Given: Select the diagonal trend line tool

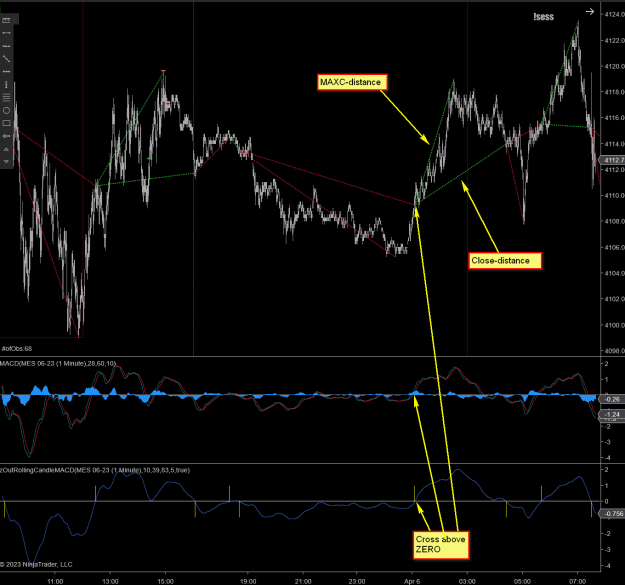Looking at the screenshot, I should 6,59.
